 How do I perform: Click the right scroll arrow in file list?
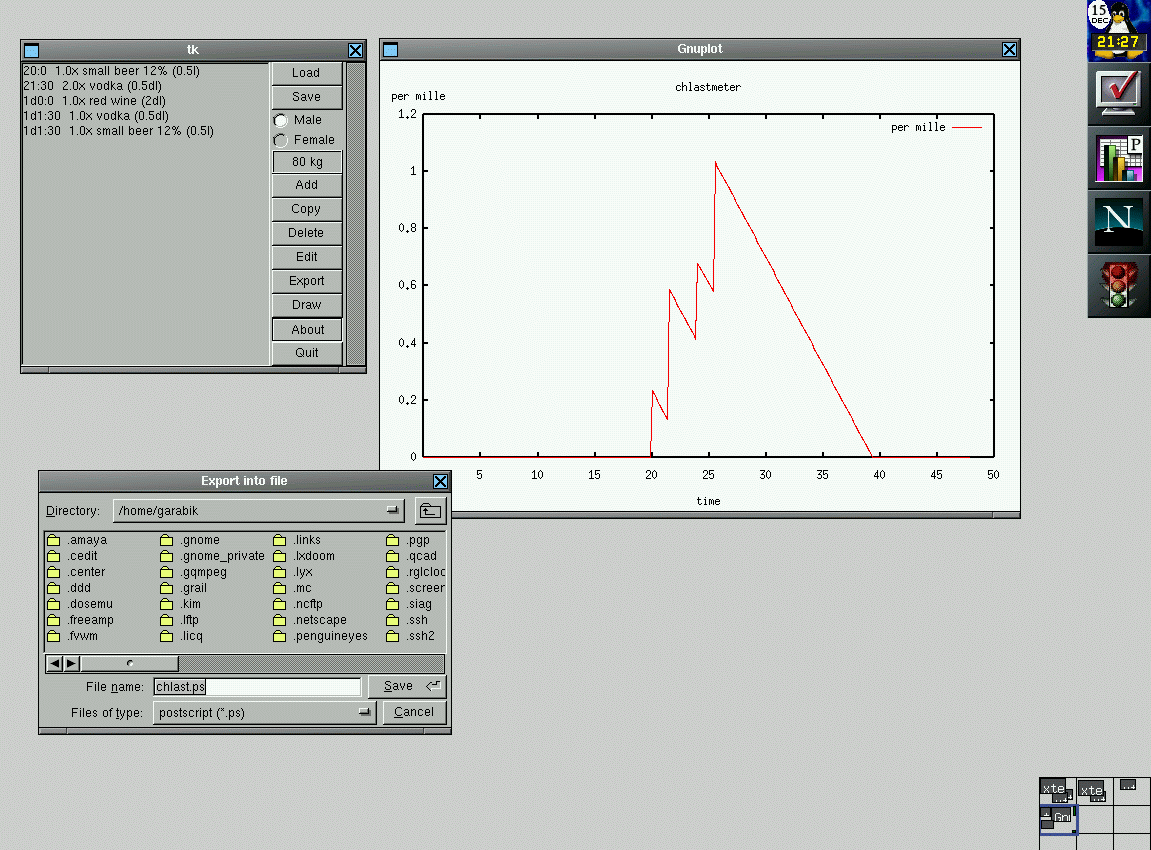coord(72,663)
